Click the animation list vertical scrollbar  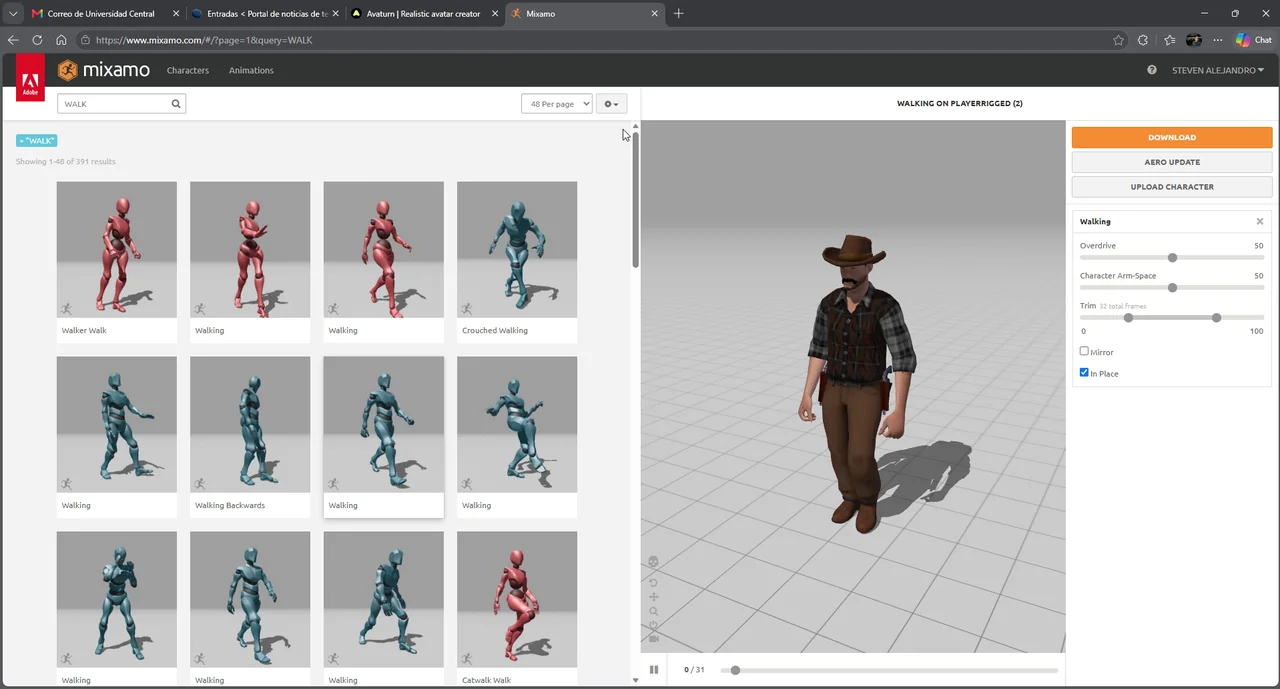click(635, 200)
